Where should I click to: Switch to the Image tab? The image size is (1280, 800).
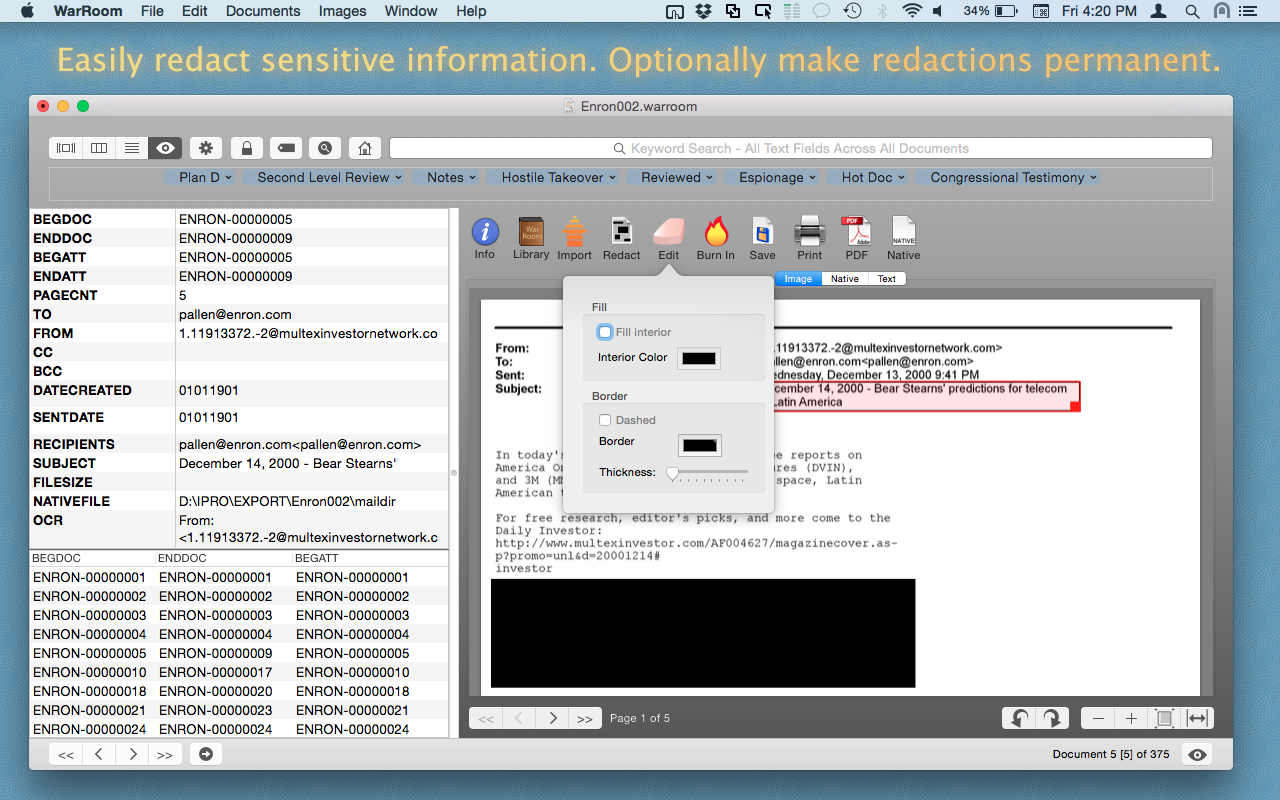click(x=798, y=279)
